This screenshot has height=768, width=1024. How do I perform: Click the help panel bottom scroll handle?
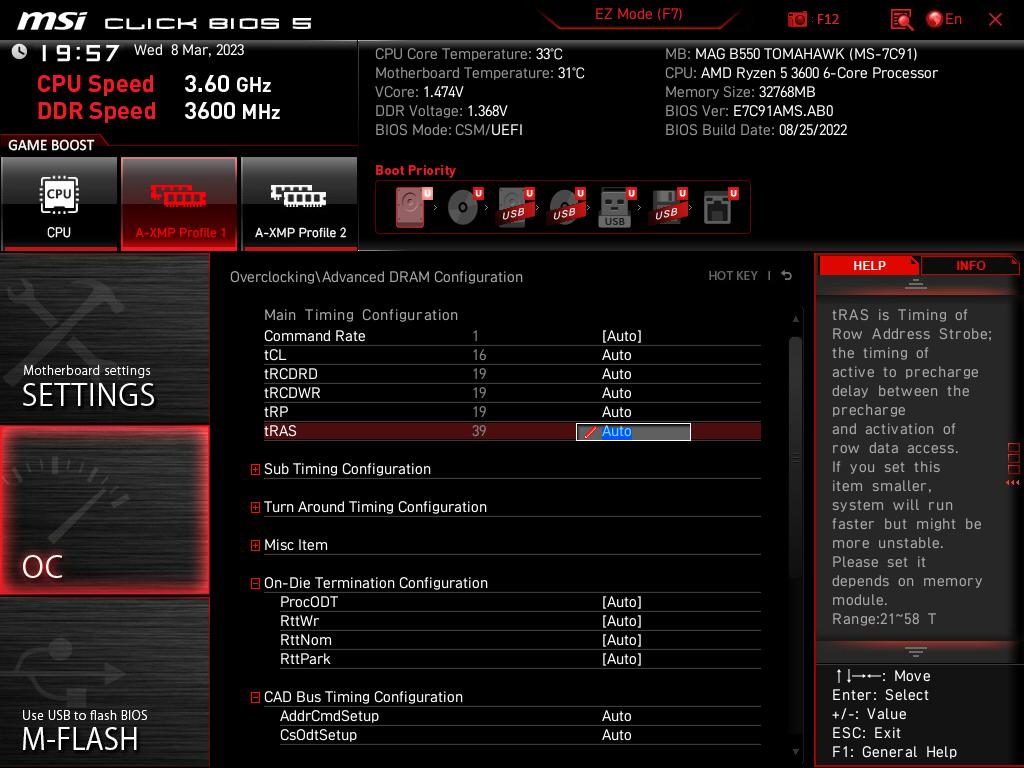[x=916, y=652]
